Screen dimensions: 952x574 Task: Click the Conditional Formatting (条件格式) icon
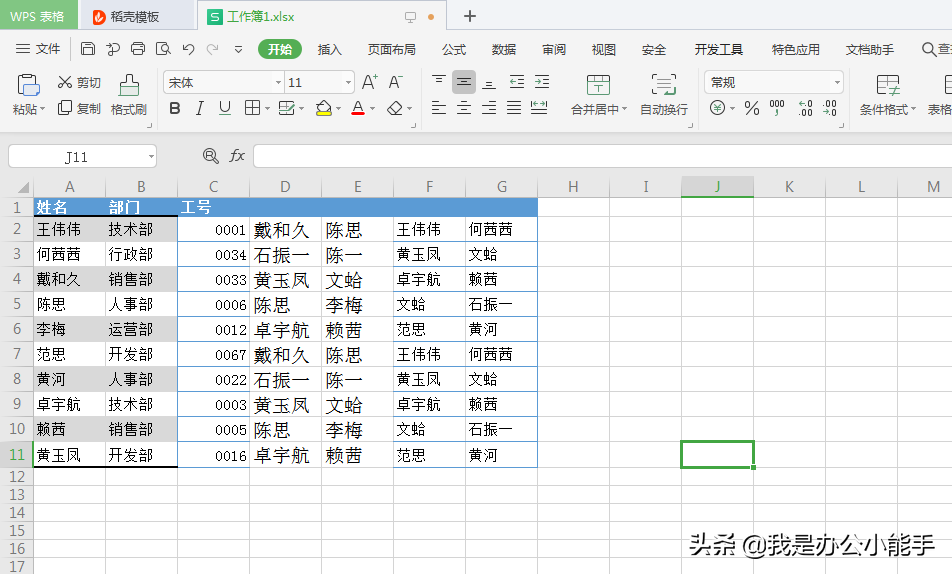887,86
